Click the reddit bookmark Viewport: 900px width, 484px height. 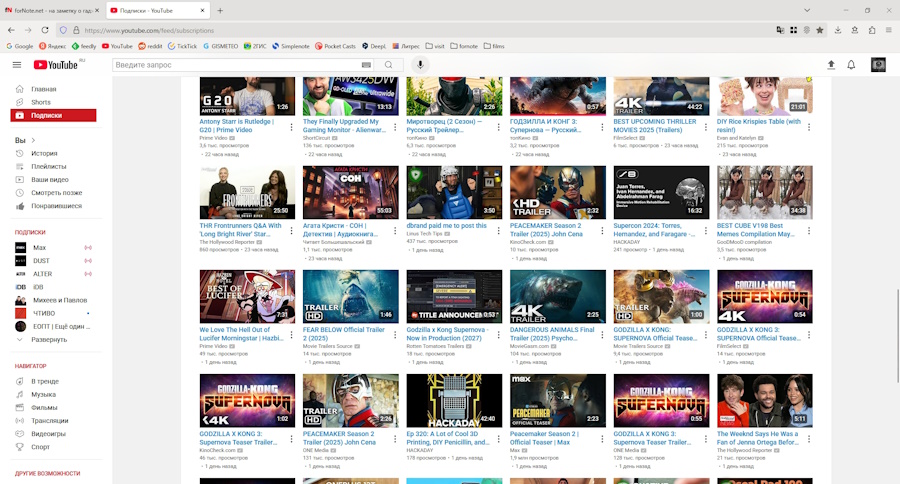click(150, 46)
